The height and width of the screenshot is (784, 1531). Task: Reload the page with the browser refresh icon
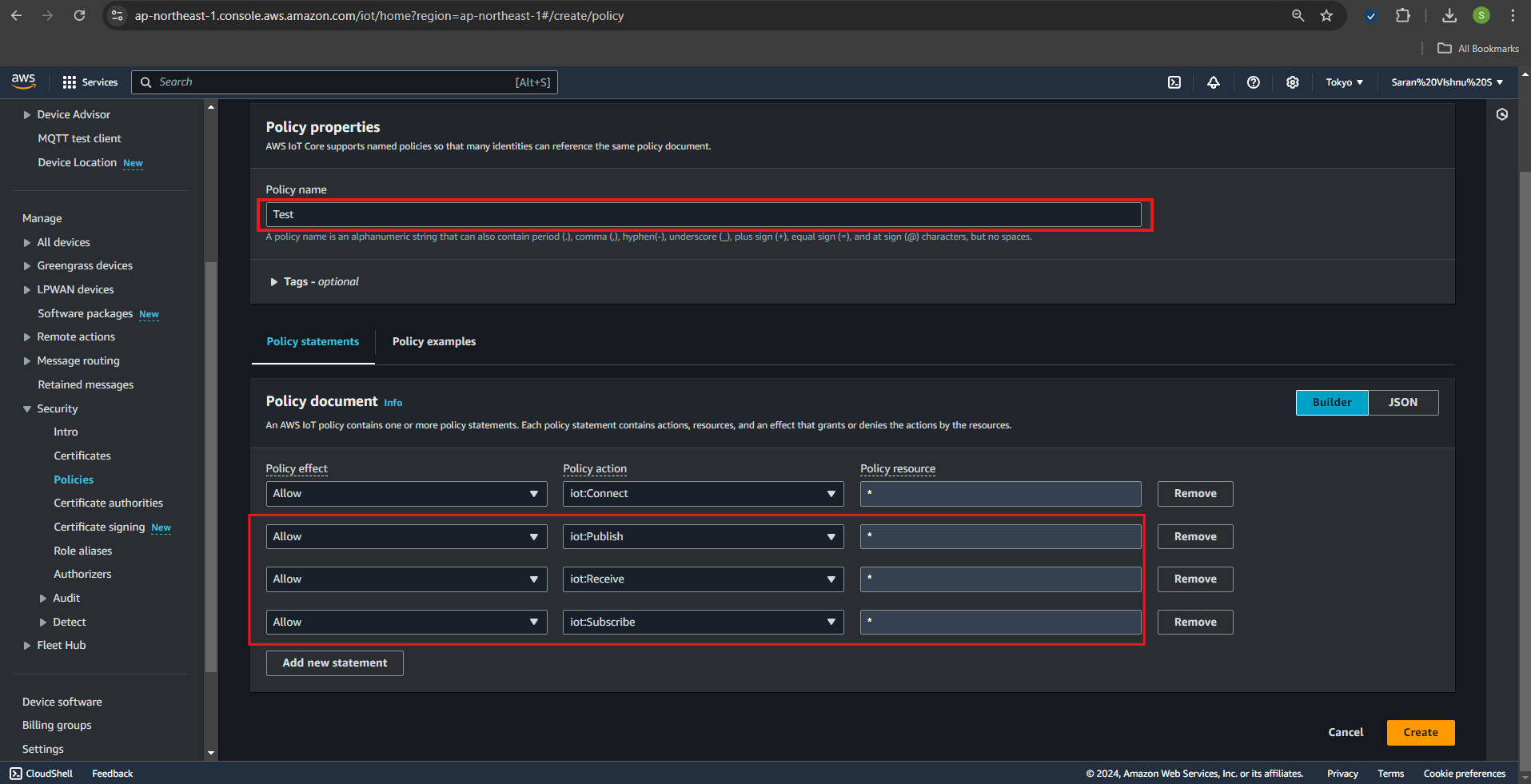[79, 16]
